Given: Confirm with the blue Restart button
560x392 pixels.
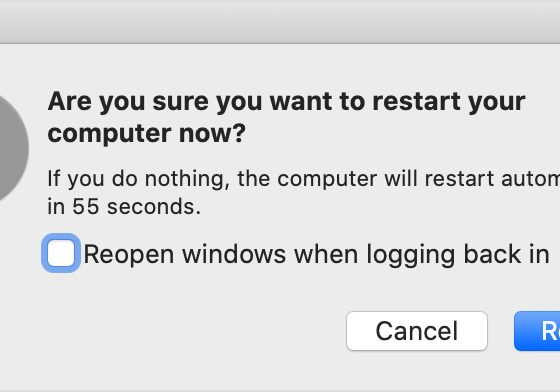Looking at the screenshot, I should [x=537, y=331].
